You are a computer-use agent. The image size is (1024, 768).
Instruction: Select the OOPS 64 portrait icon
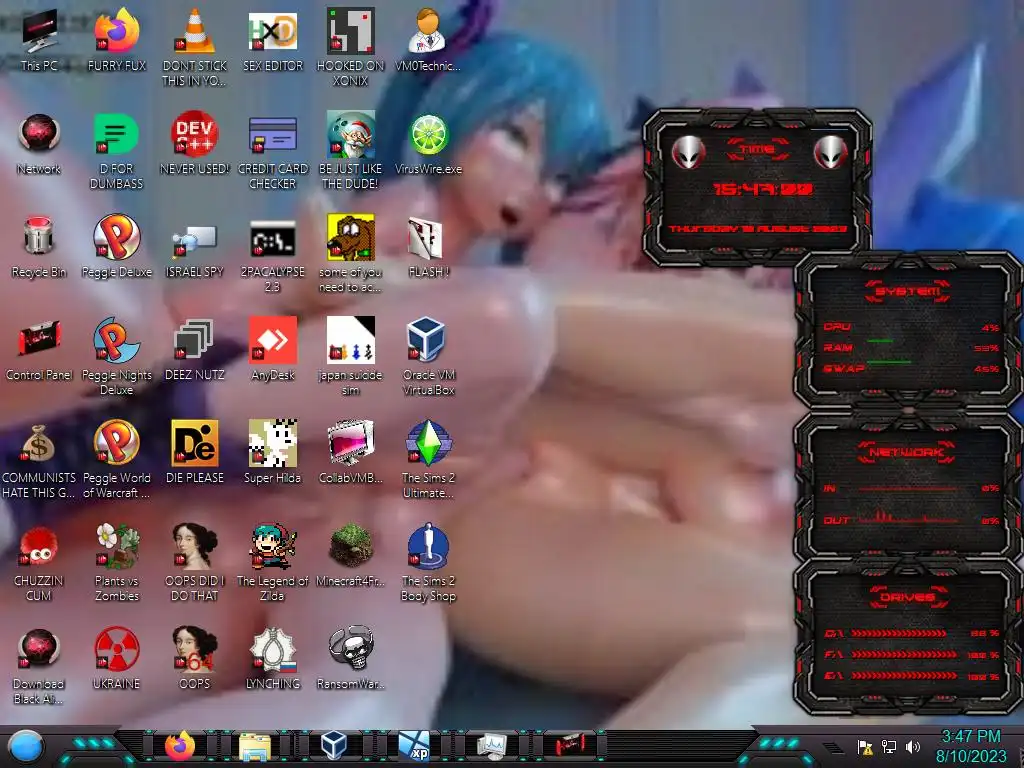click(x=195, y=658)
